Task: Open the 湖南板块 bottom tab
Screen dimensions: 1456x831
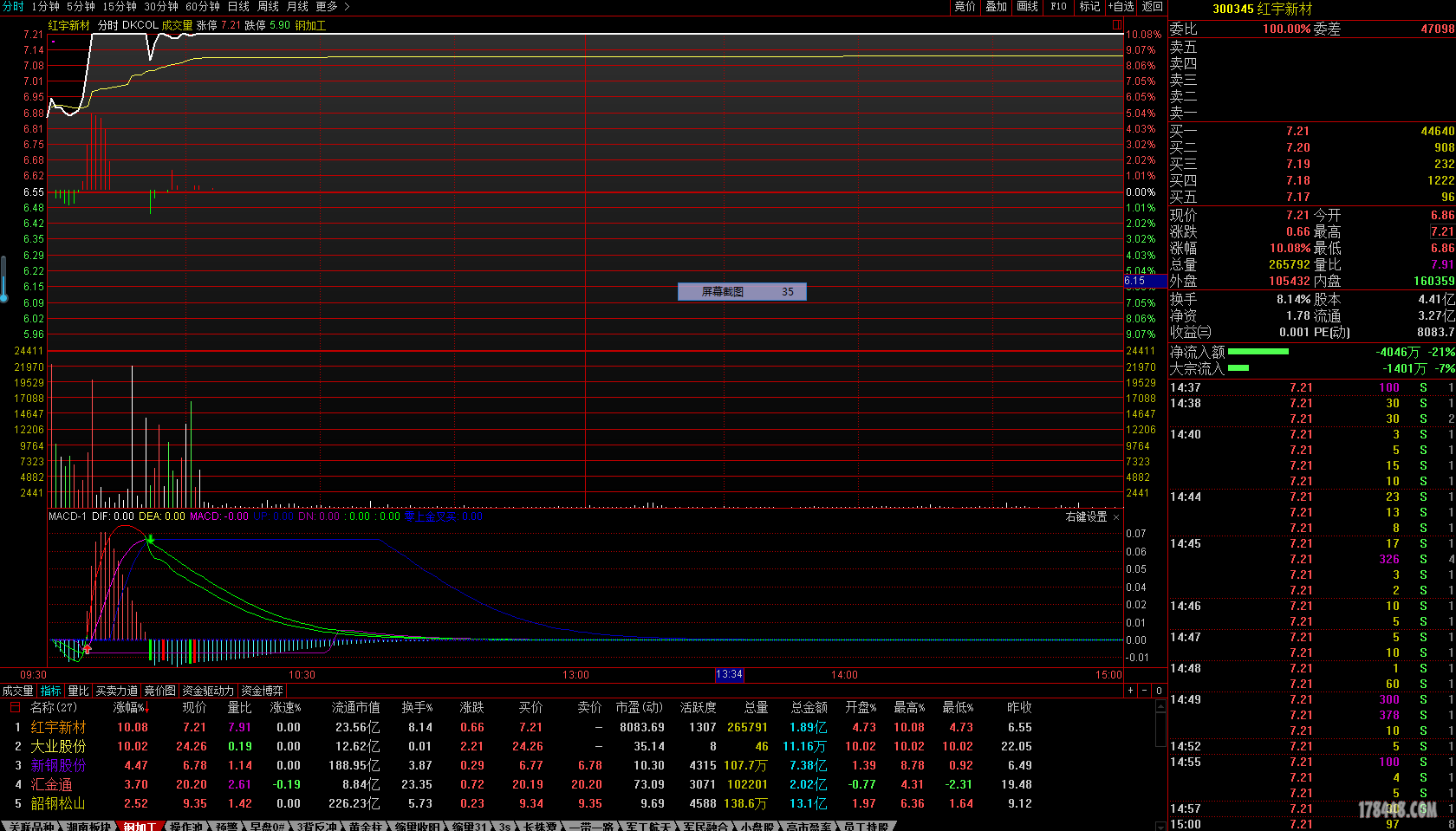Action: 88,826
